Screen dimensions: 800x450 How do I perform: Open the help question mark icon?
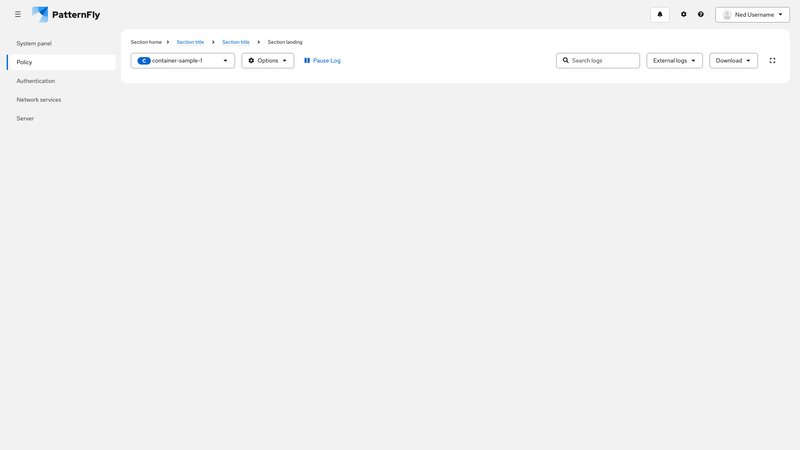click(x=701, y=15)
